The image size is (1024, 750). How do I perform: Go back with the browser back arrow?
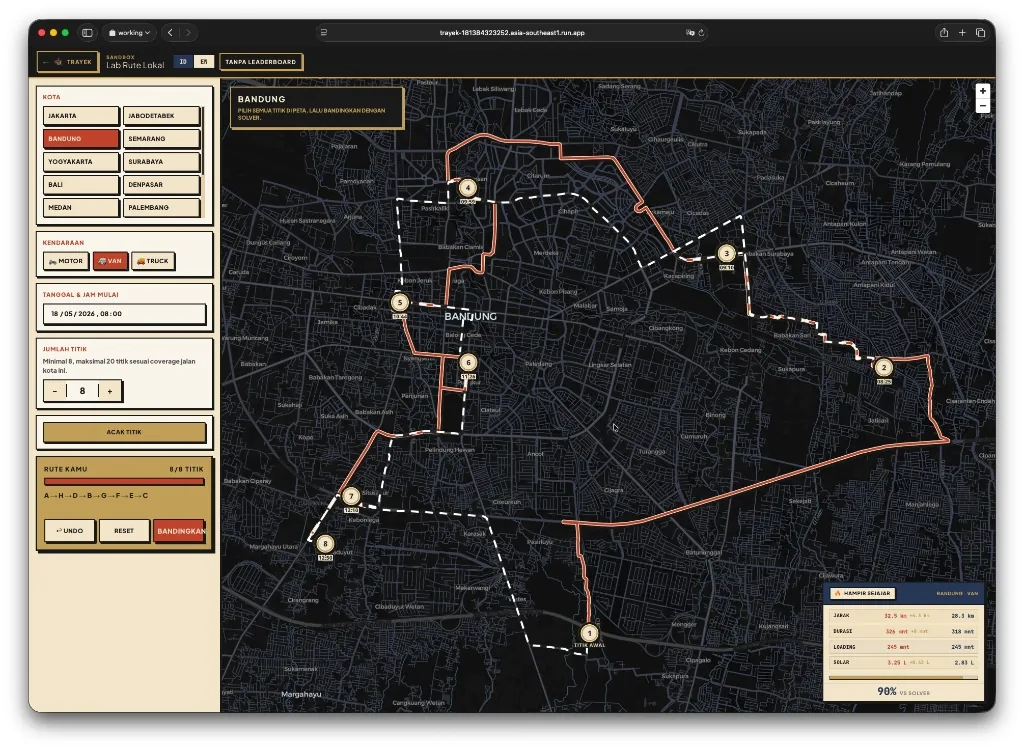pyautogui.click(x=170, y=33)
